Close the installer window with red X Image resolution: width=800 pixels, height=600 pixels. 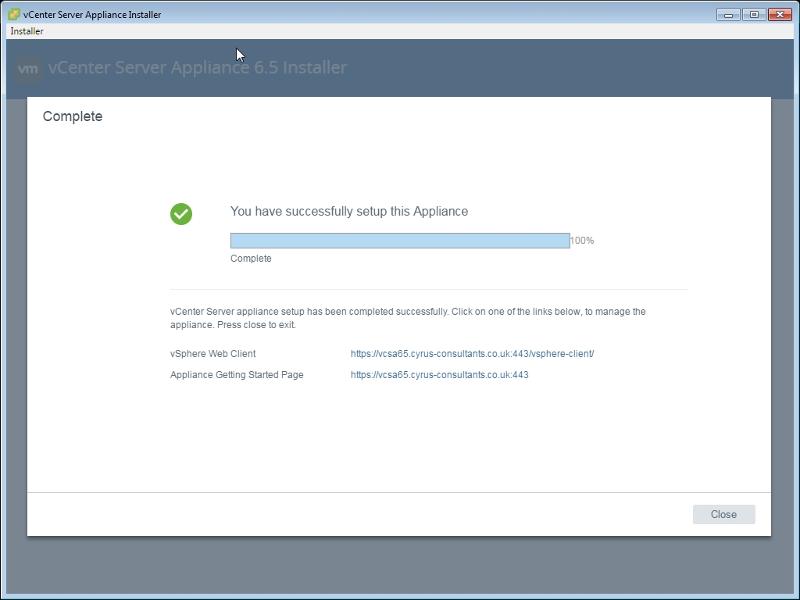tap(780, 14)
